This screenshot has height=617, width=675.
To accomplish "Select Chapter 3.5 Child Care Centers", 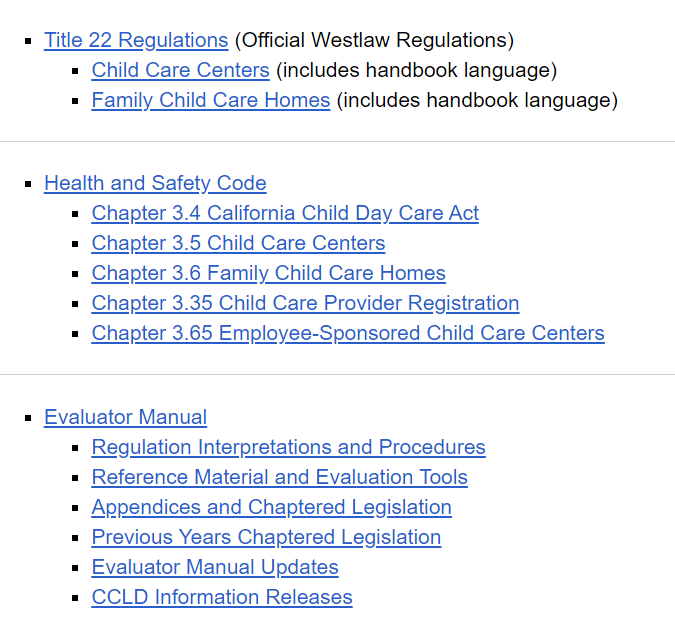I will pos(238,244).
